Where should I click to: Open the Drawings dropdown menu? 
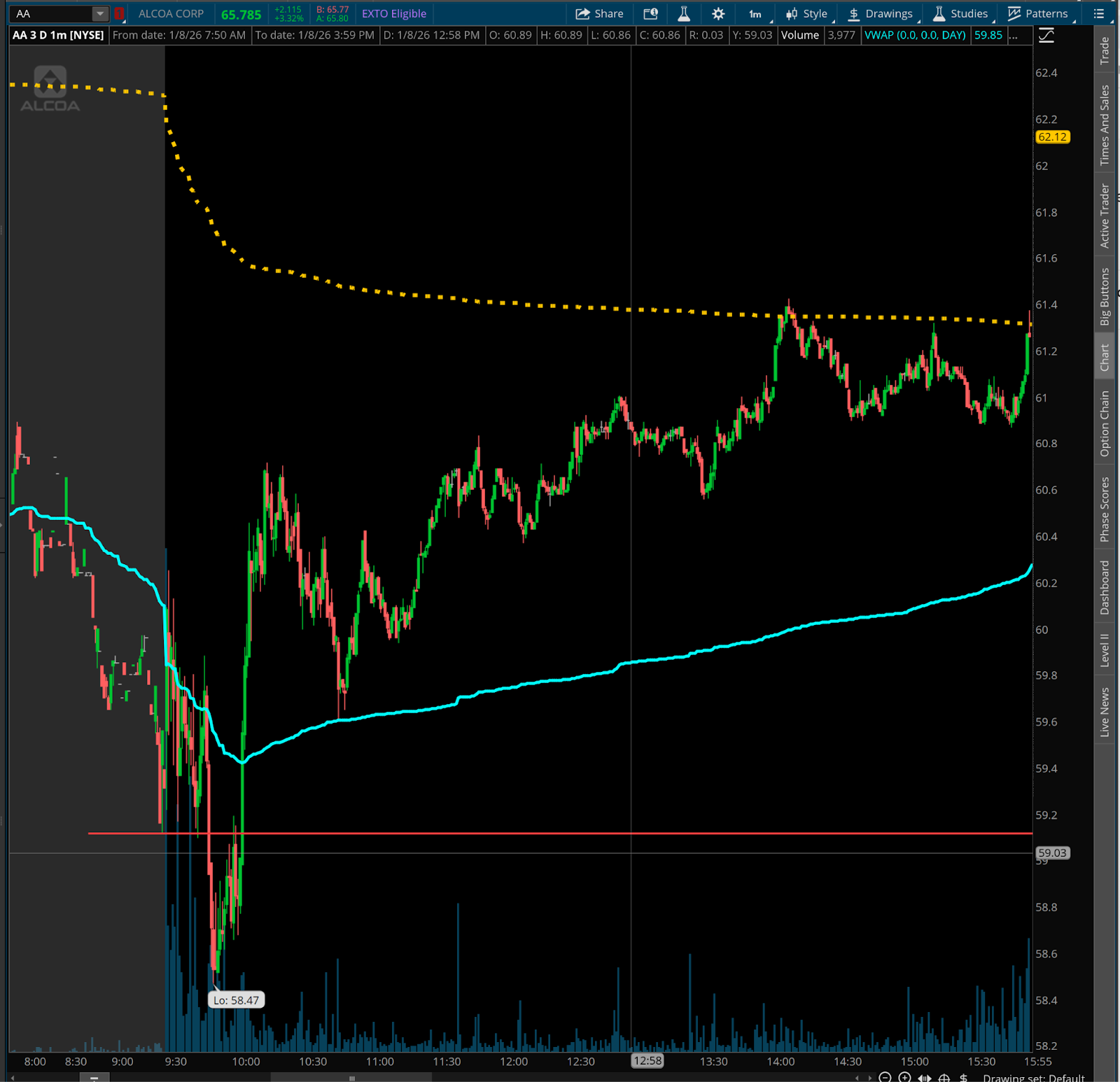click(881, 14)
